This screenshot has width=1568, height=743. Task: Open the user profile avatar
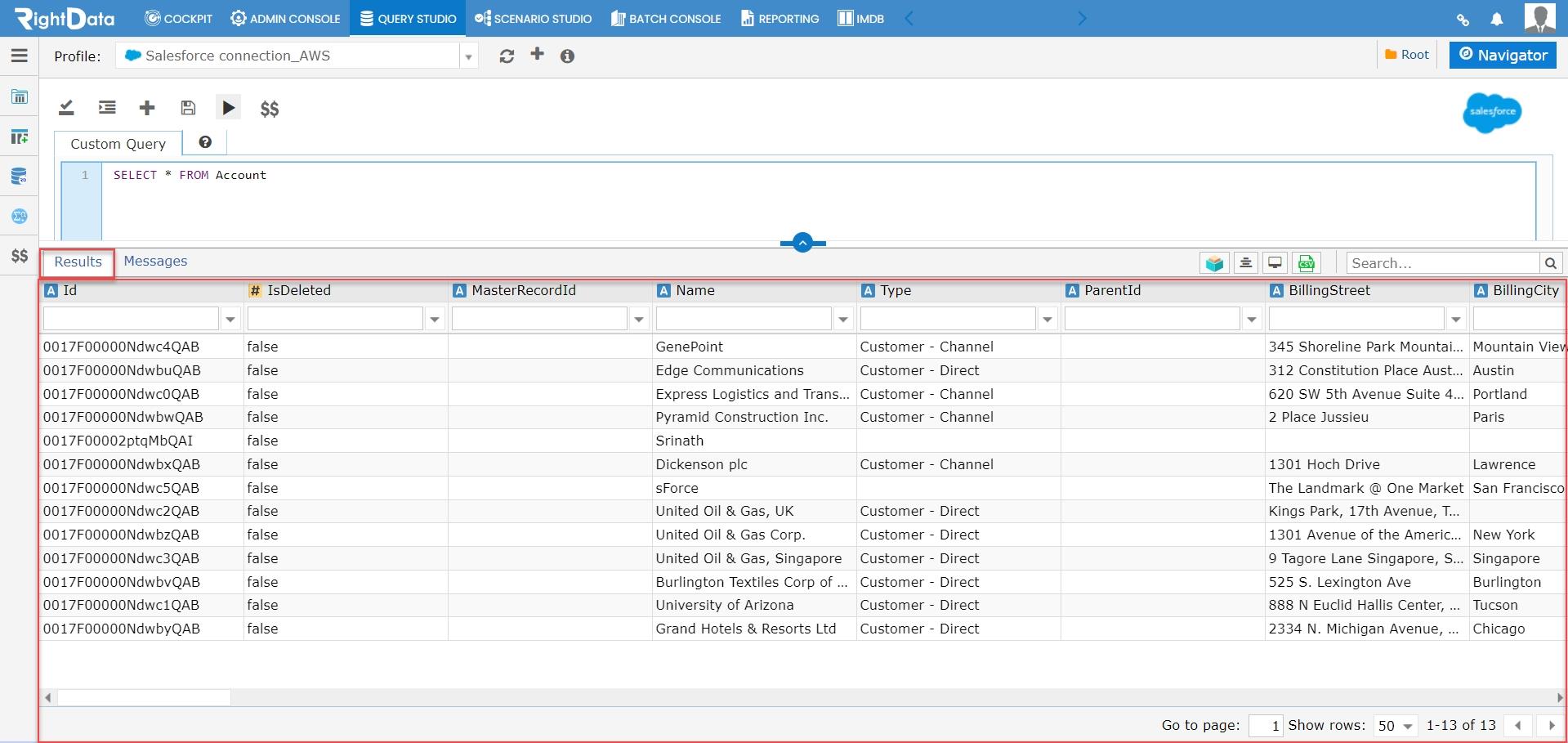1540,17
